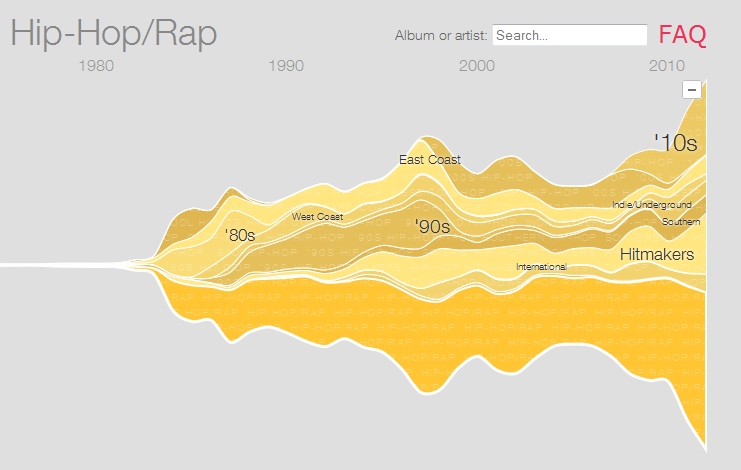Select the Southern stream label
The width and height of the screenshot is (741, 470).
click(681, 221)
